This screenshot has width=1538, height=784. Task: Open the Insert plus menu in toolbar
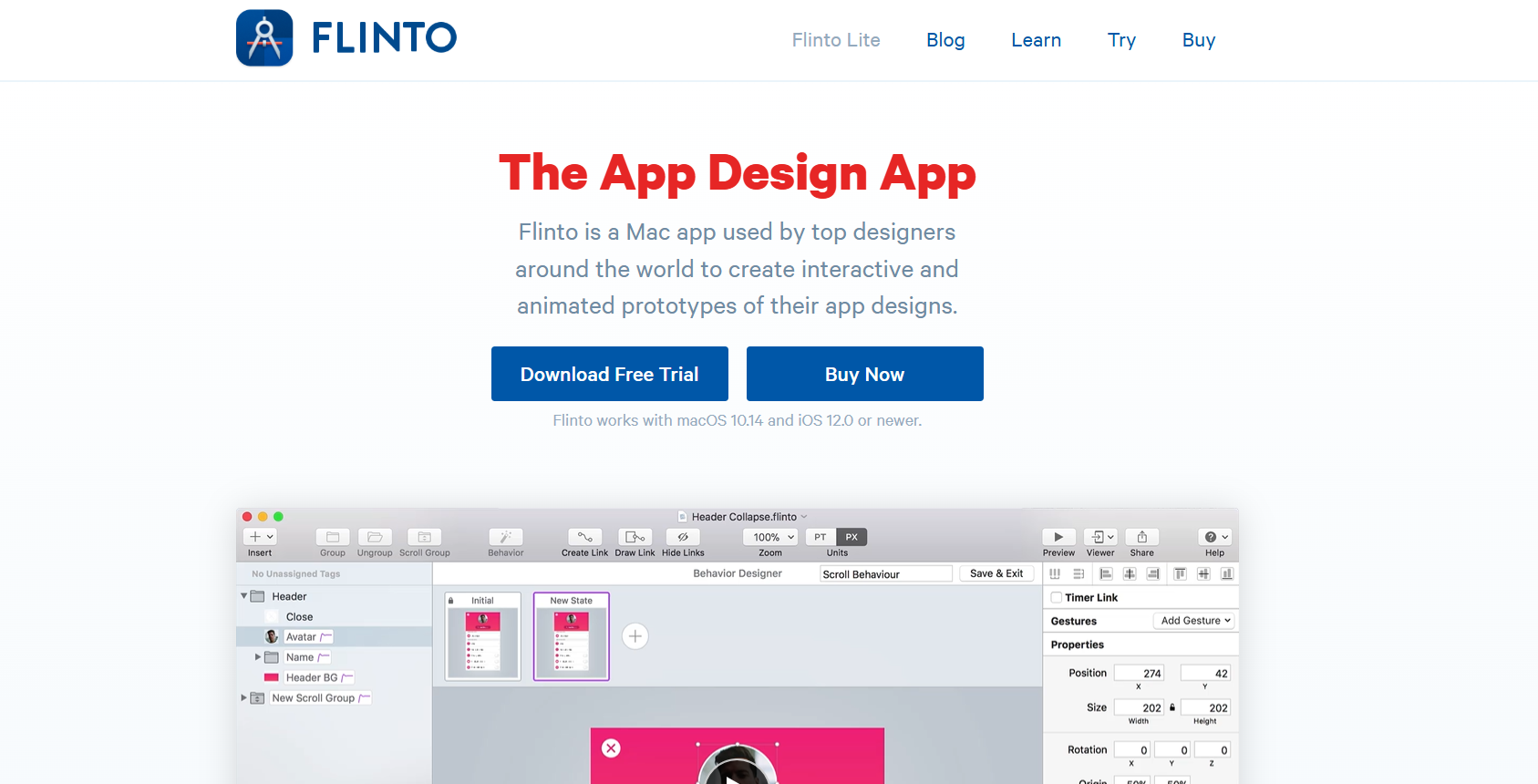(x=261, y=537)
